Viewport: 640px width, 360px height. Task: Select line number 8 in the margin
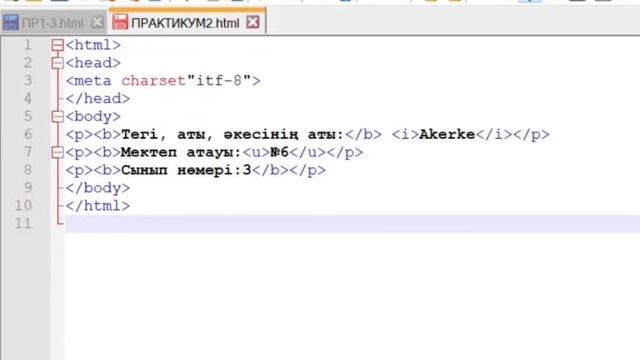point(27,170)
